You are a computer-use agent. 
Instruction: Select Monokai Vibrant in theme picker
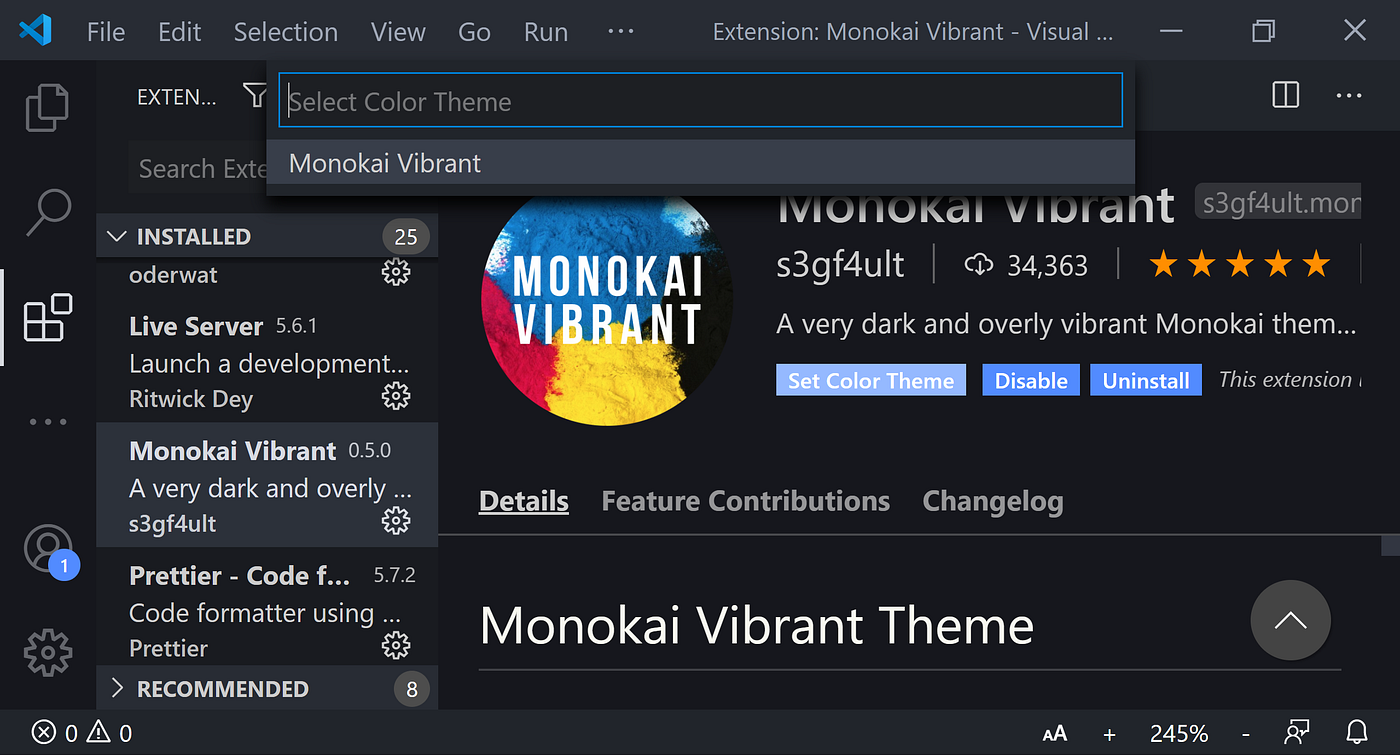[700, 163]
